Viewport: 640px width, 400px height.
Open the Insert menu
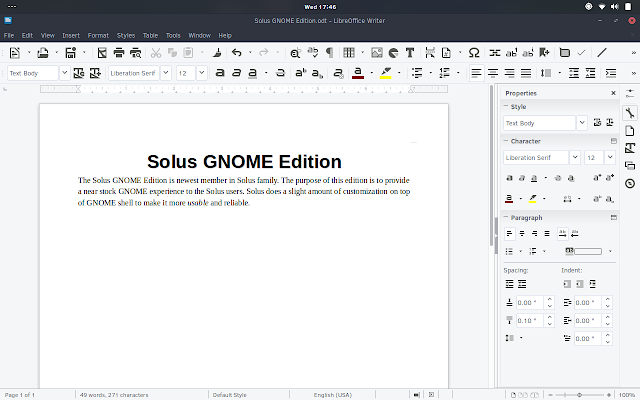pyautogui.click(x=71, y=36)
